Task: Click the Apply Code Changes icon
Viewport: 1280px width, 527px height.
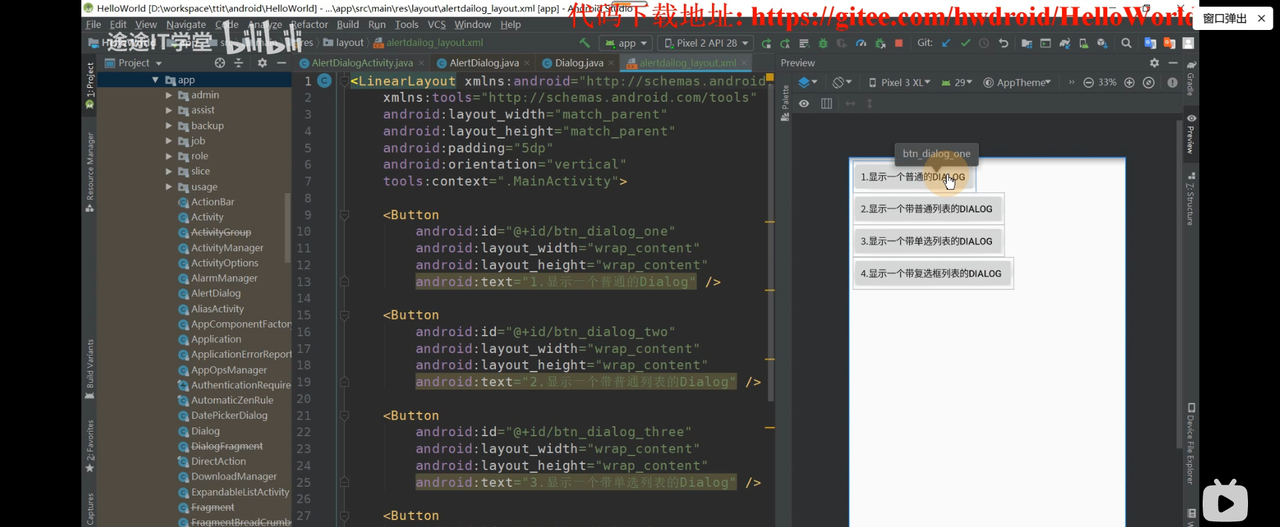Action: pos(803,43)
